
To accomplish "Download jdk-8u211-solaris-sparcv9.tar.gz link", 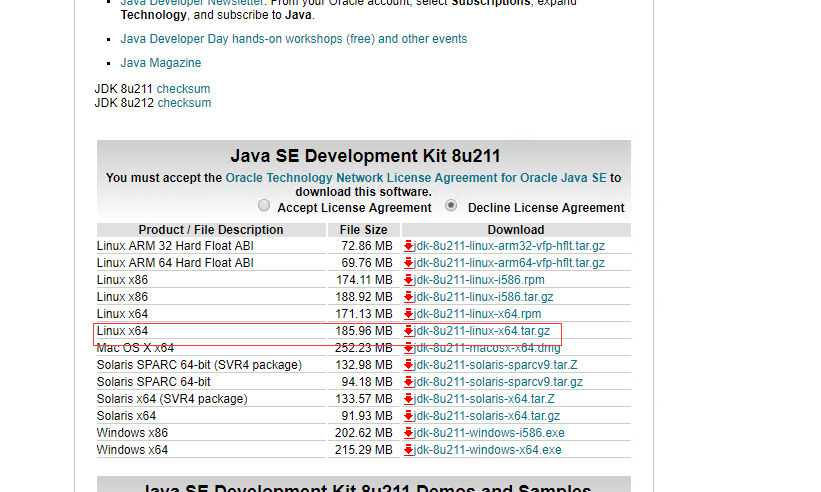I will click(x=498, y=382).
